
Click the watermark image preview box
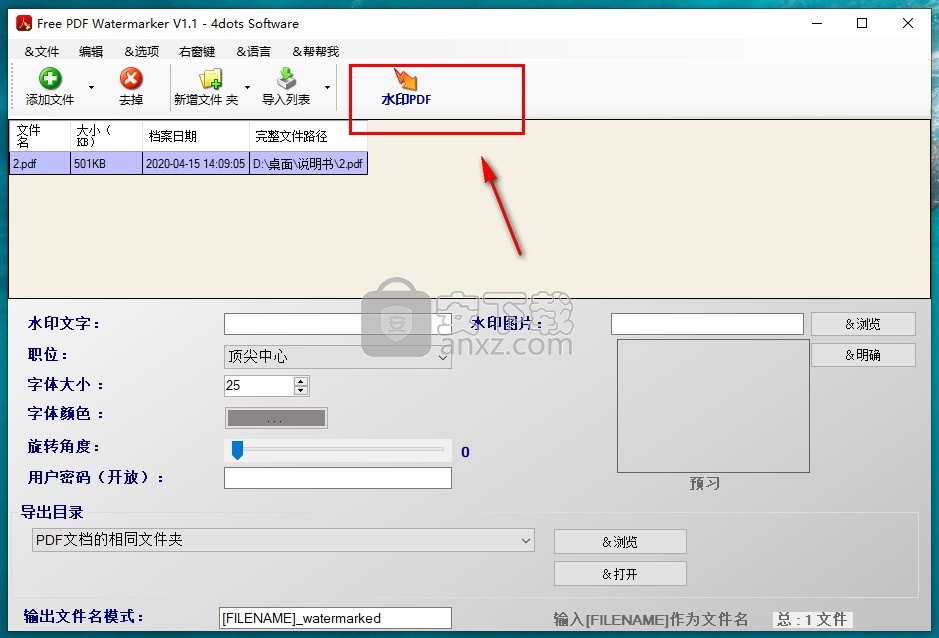coord(713,406)
